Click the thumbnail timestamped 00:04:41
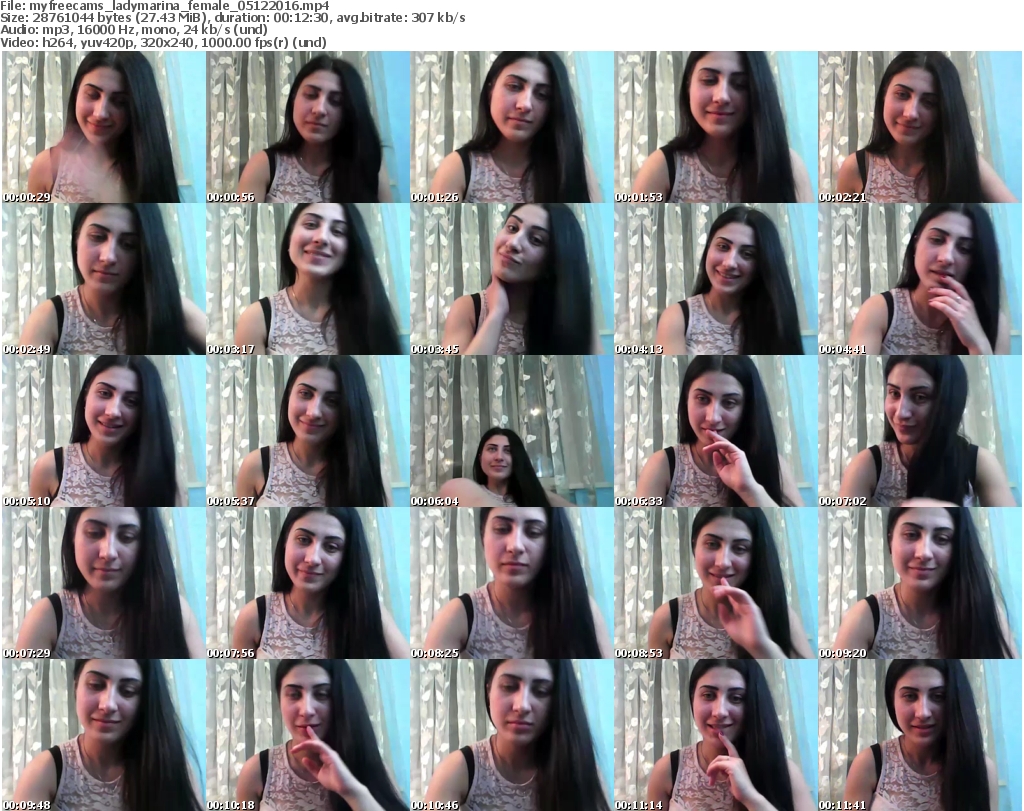 (x=919, y=279)
